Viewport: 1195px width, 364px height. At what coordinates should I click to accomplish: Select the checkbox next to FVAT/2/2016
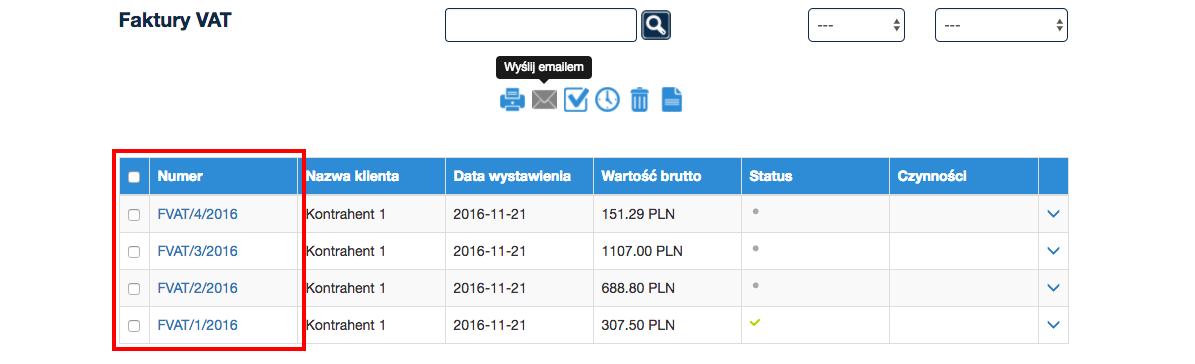click(134, 289)
